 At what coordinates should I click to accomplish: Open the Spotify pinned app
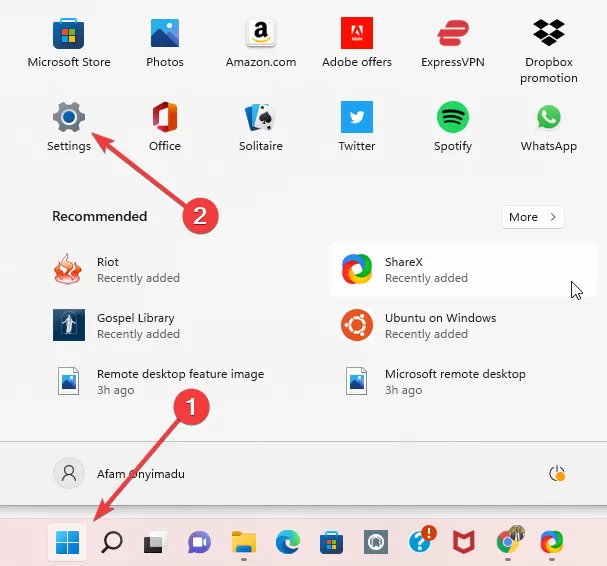click(453, 126)
